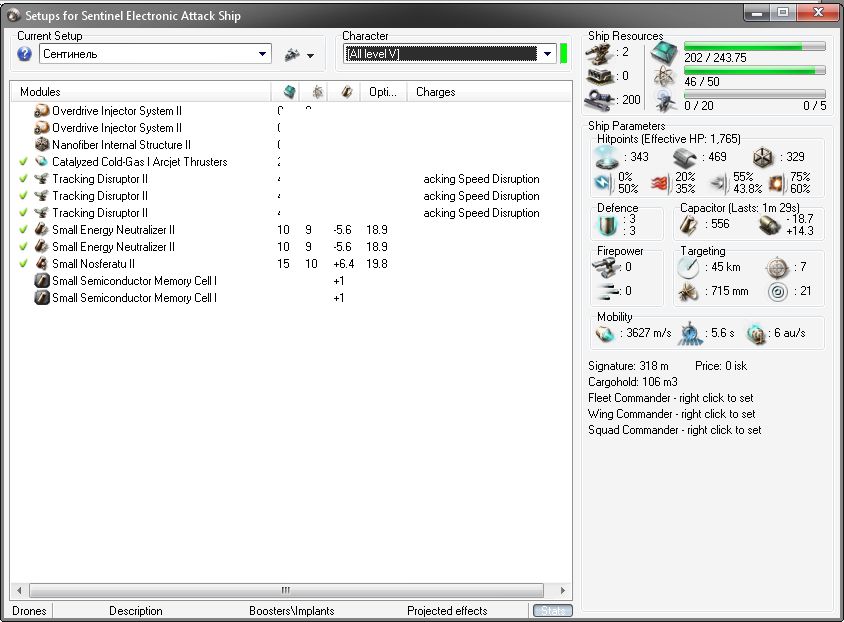Image resolution: width=844 pixels, height=622 pixels.
Task: Sort by the powergrid column header icon
Action: pos(318,92)
